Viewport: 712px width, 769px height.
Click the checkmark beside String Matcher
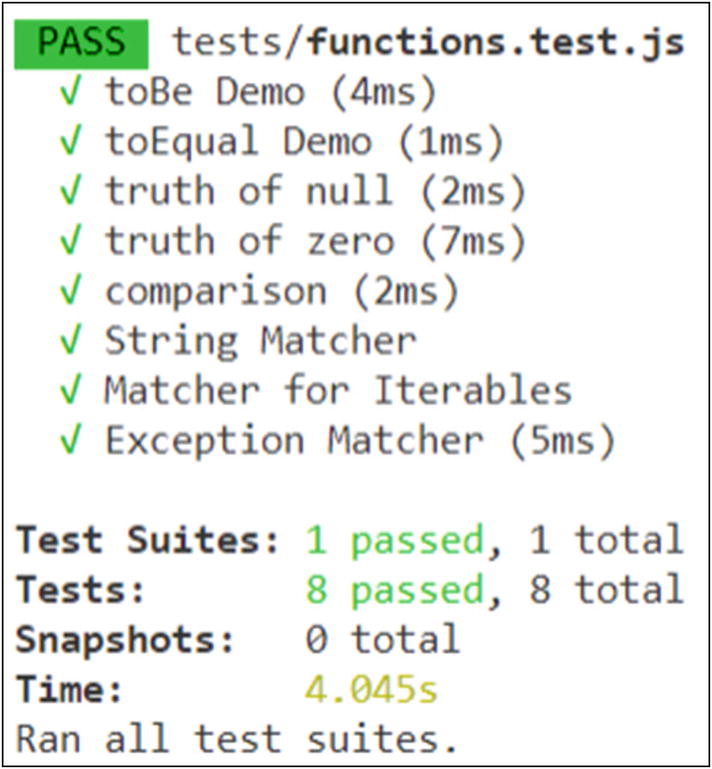pyautogui.click(x=69, y=341)
